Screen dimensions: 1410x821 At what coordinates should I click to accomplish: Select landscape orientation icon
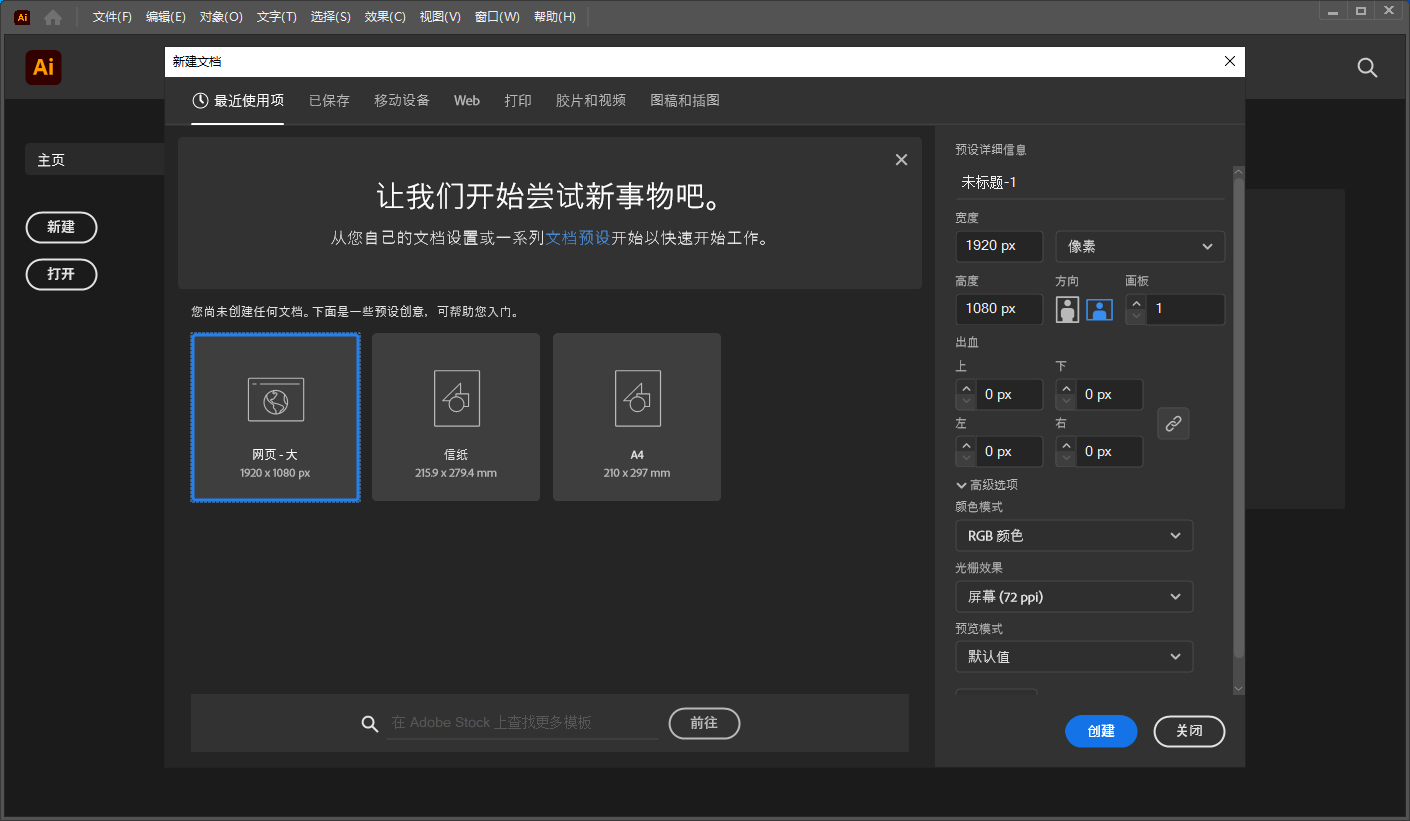coord(1100,310)
